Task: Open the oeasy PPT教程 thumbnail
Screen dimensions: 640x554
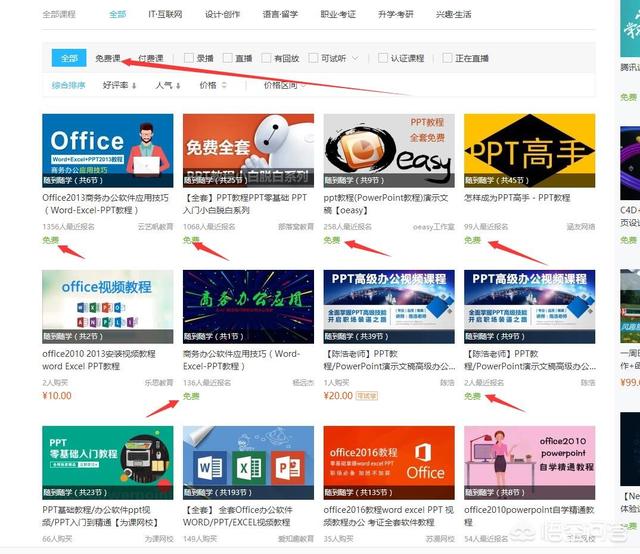Action: point(389,150)
